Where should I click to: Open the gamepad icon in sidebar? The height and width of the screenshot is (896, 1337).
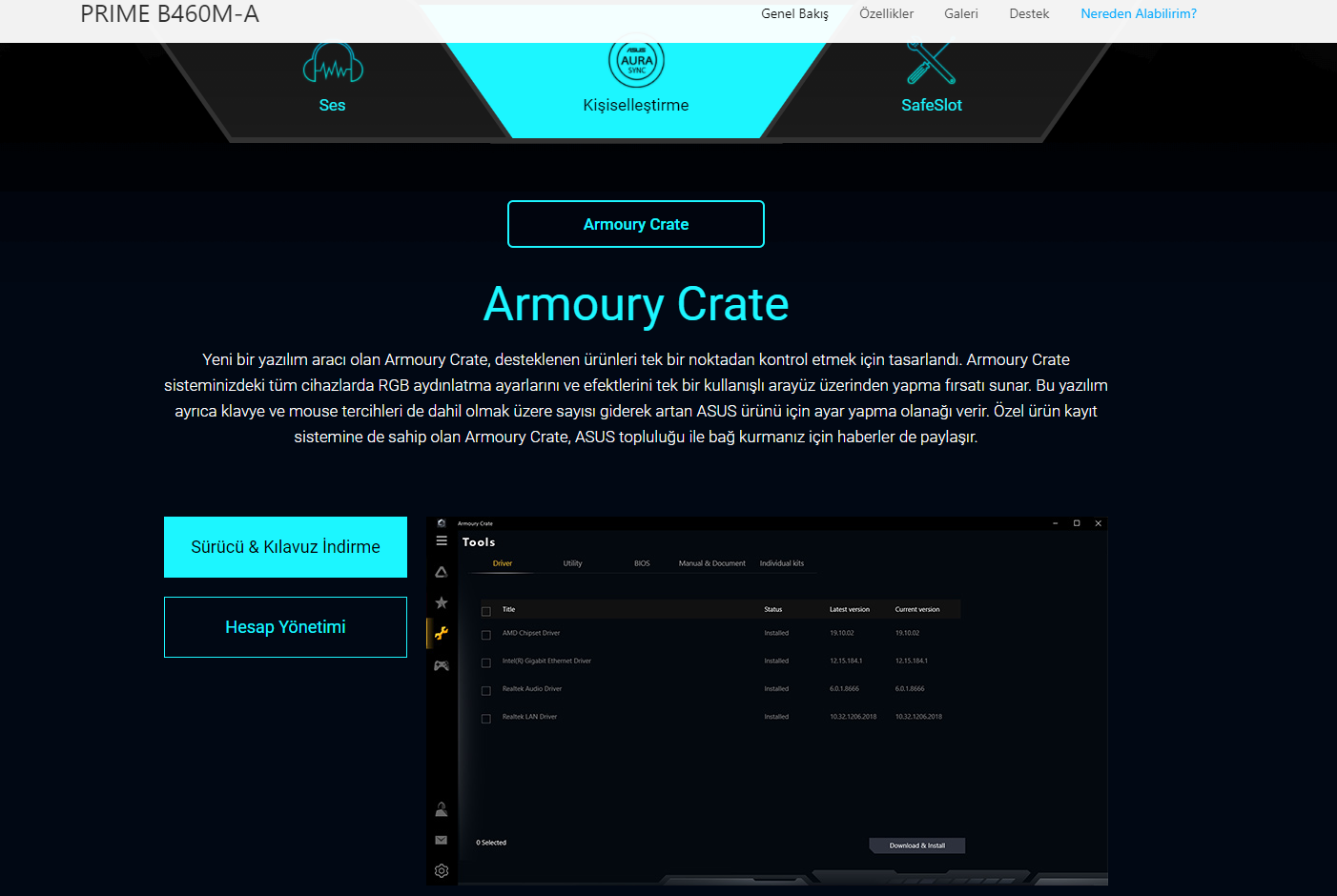(x=442, y=665)
